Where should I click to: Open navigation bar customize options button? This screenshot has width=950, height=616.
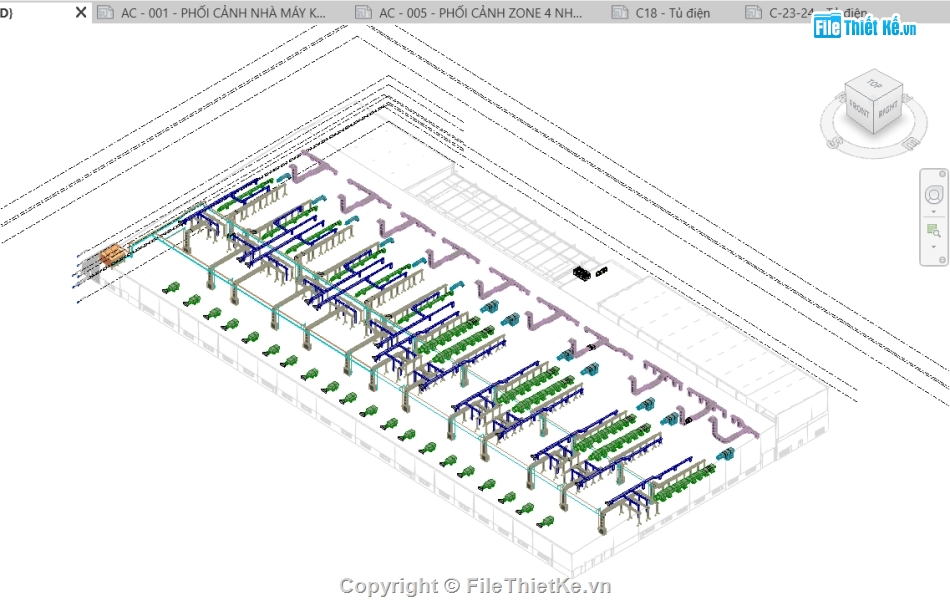point(942,260)
